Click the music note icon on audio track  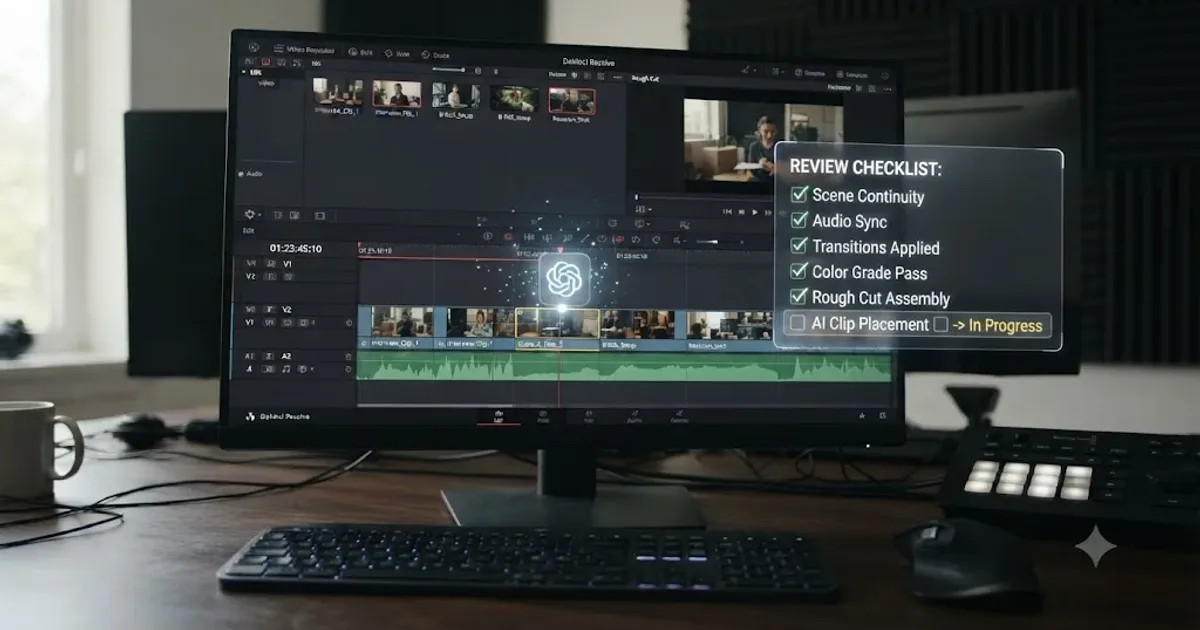[x=286, y=369]
